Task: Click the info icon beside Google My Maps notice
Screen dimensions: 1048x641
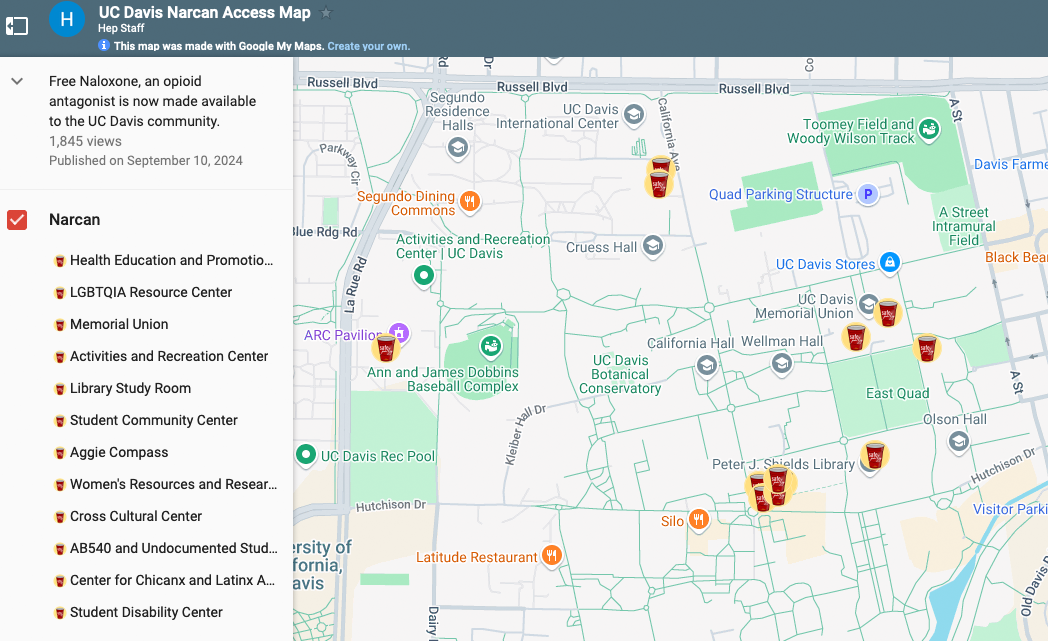Action: point(104,45)
